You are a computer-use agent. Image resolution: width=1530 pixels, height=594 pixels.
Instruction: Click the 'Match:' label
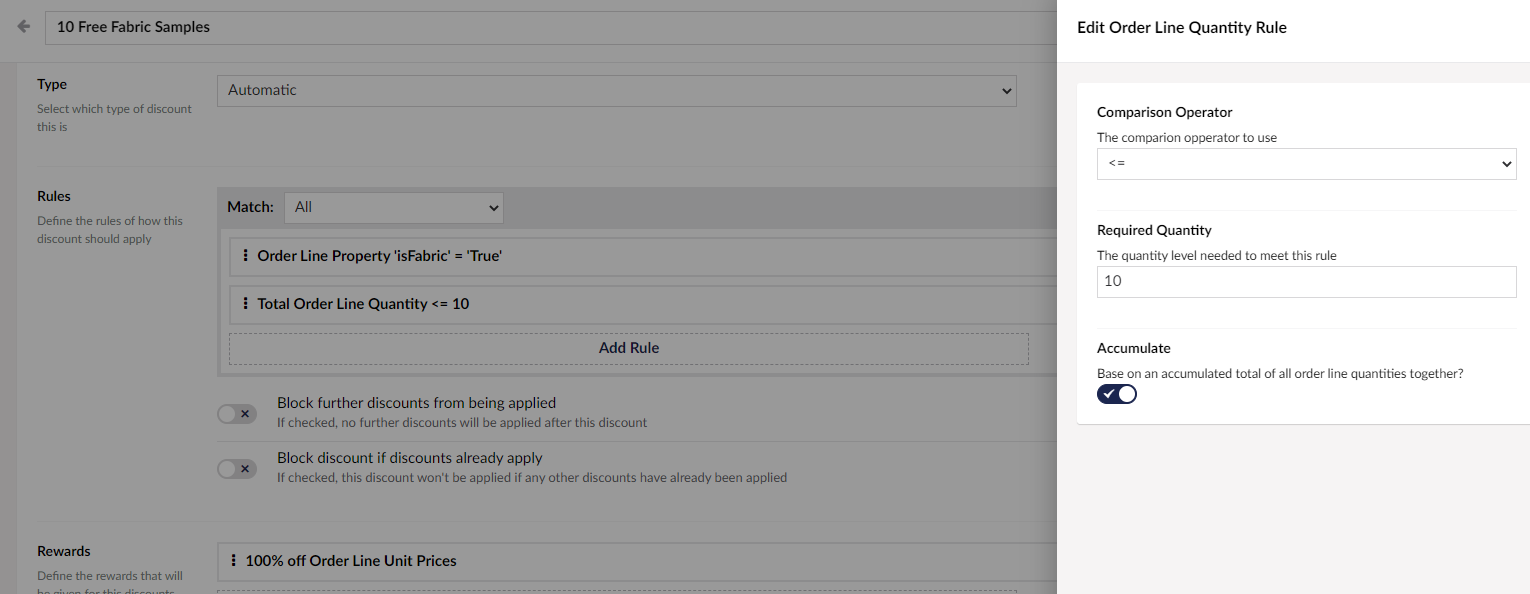250,207
